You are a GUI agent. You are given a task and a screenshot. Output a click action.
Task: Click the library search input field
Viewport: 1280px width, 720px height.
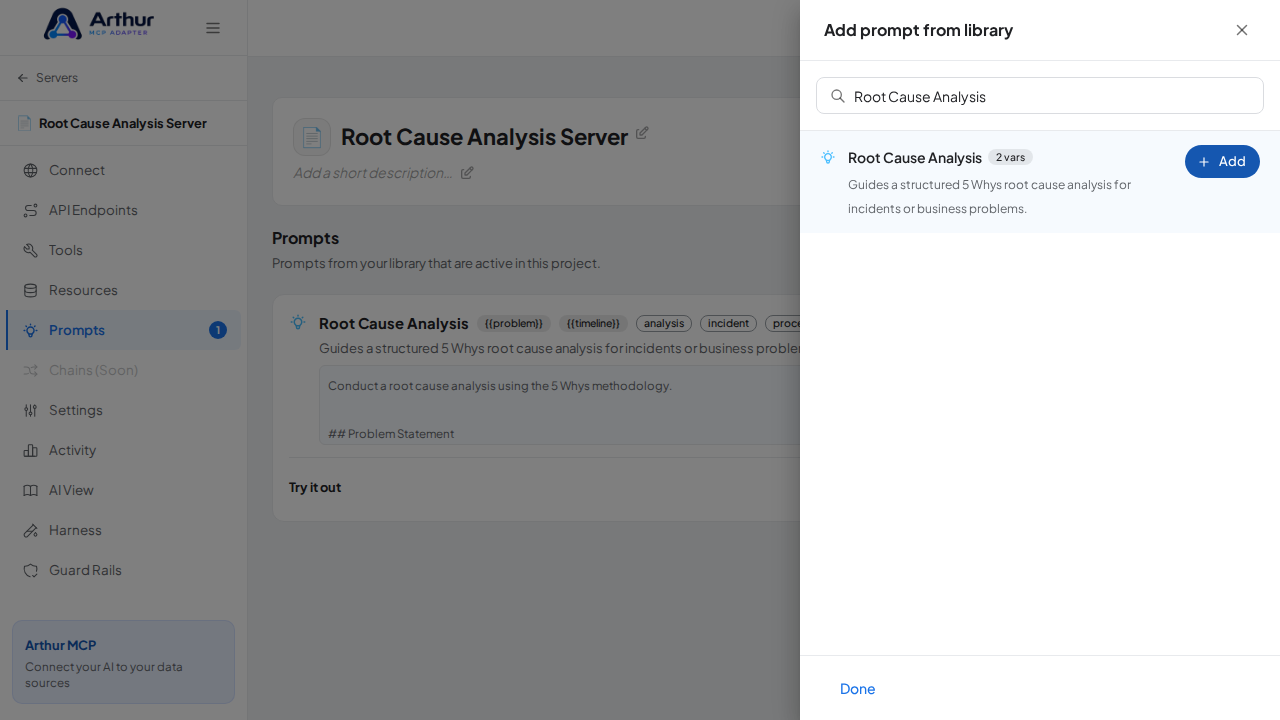(x=1040, y=96)
